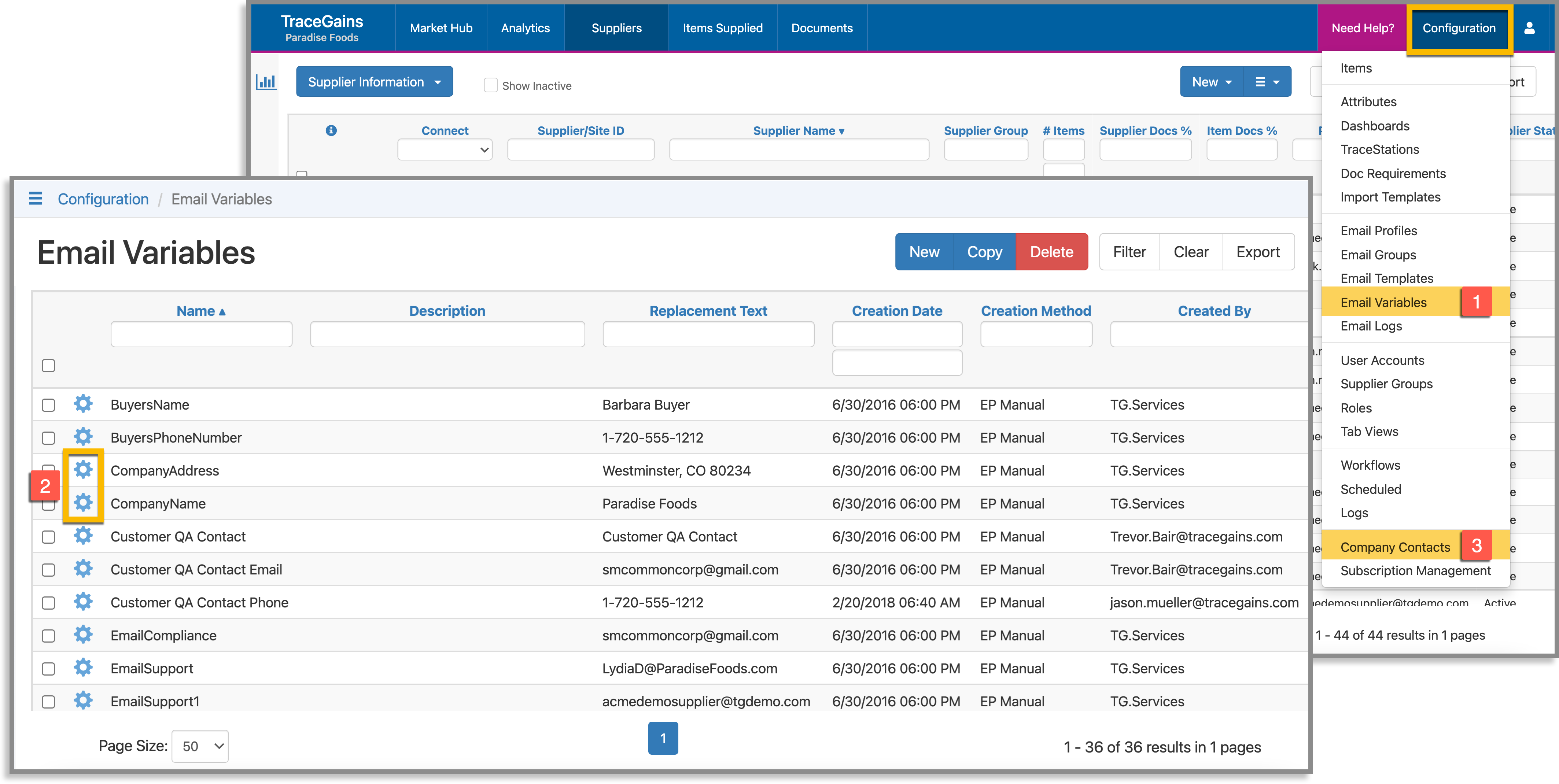1559x784 pixels.
Task: Open the Supplier Information dropdown
Action: click(374, 81)
